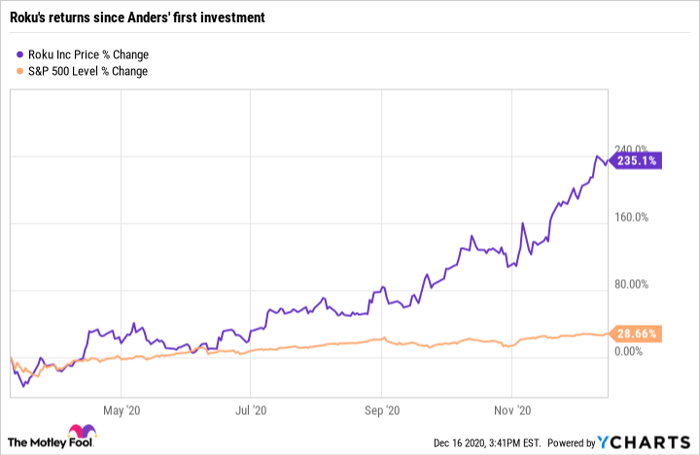Click the Nov '20 axis label
The image size is (700, 455).
514,409
